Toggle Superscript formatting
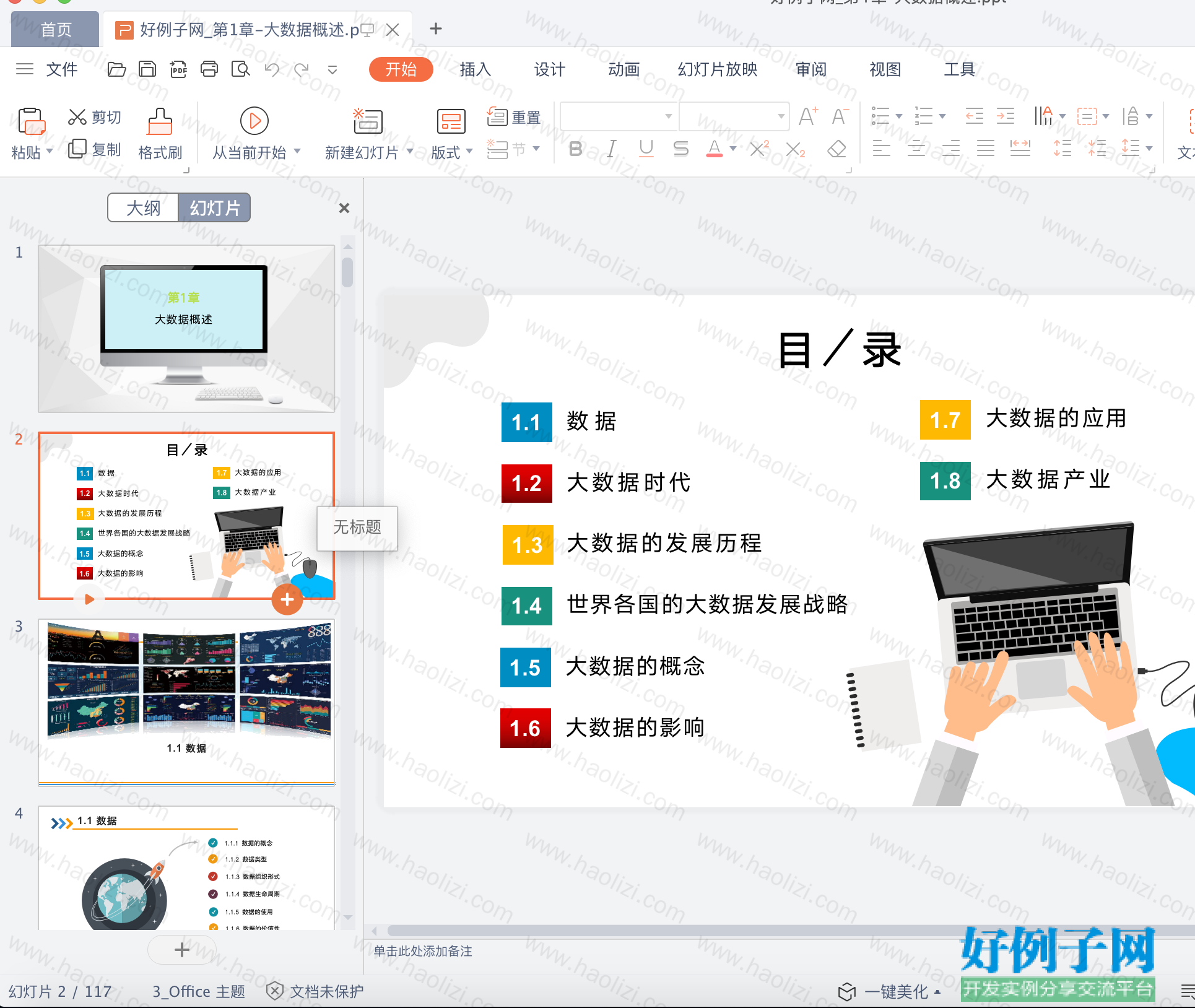 (759, 149)
